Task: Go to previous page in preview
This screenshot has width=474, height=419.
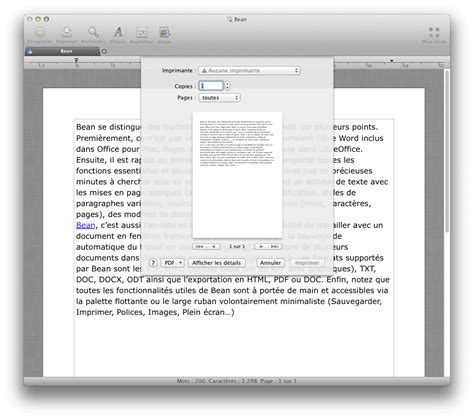Action: 213,247
